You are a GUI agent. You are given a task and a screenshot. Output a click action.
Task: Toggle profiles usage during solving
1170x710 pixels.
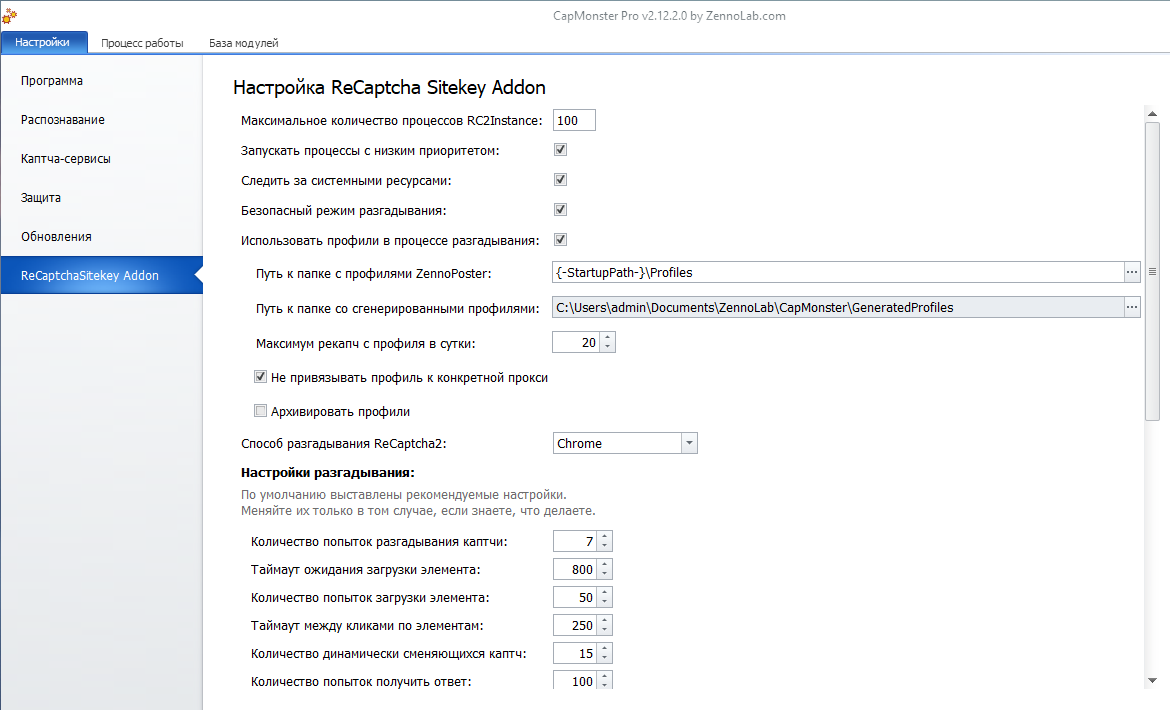[x=560, y=239]
